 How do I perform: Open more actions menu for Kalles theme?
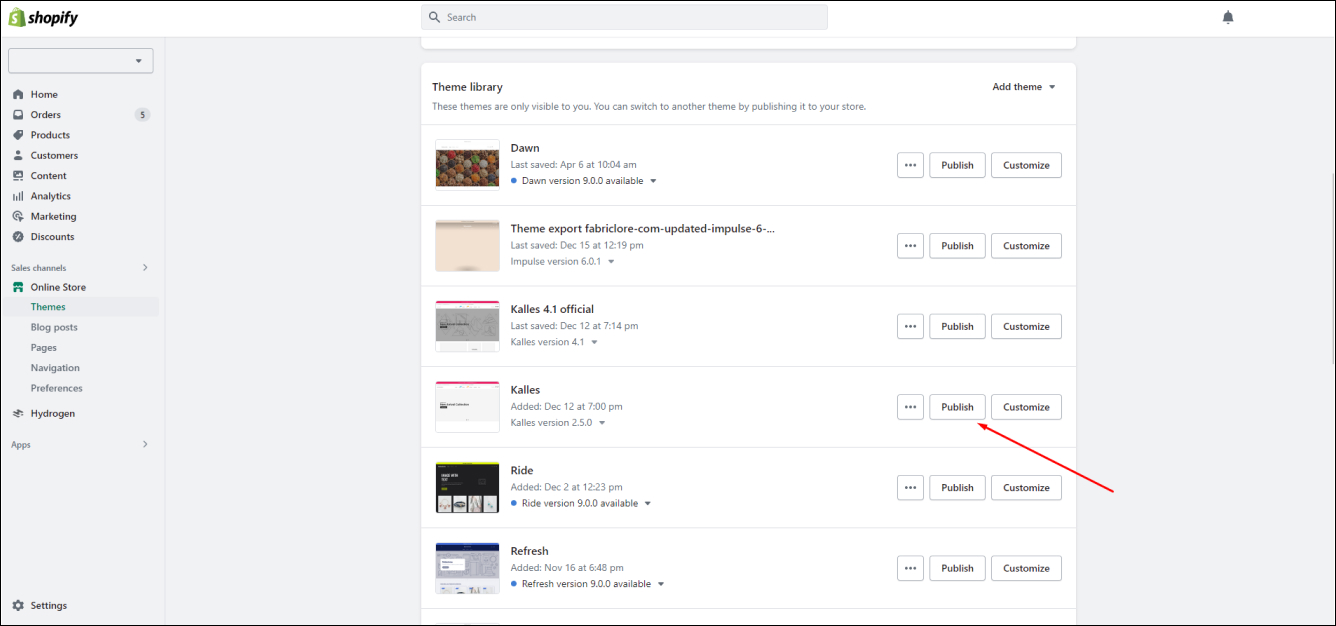click(x=910, y=407)
